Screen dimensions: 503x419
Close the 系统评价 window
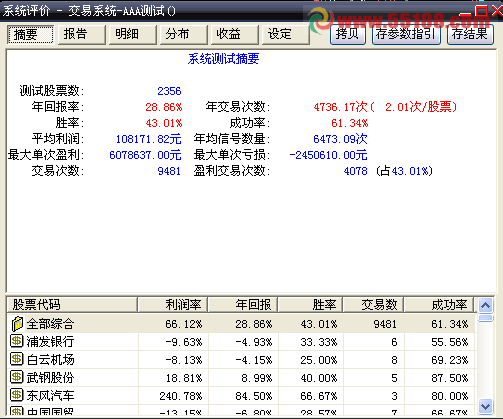tap(497, 11)
